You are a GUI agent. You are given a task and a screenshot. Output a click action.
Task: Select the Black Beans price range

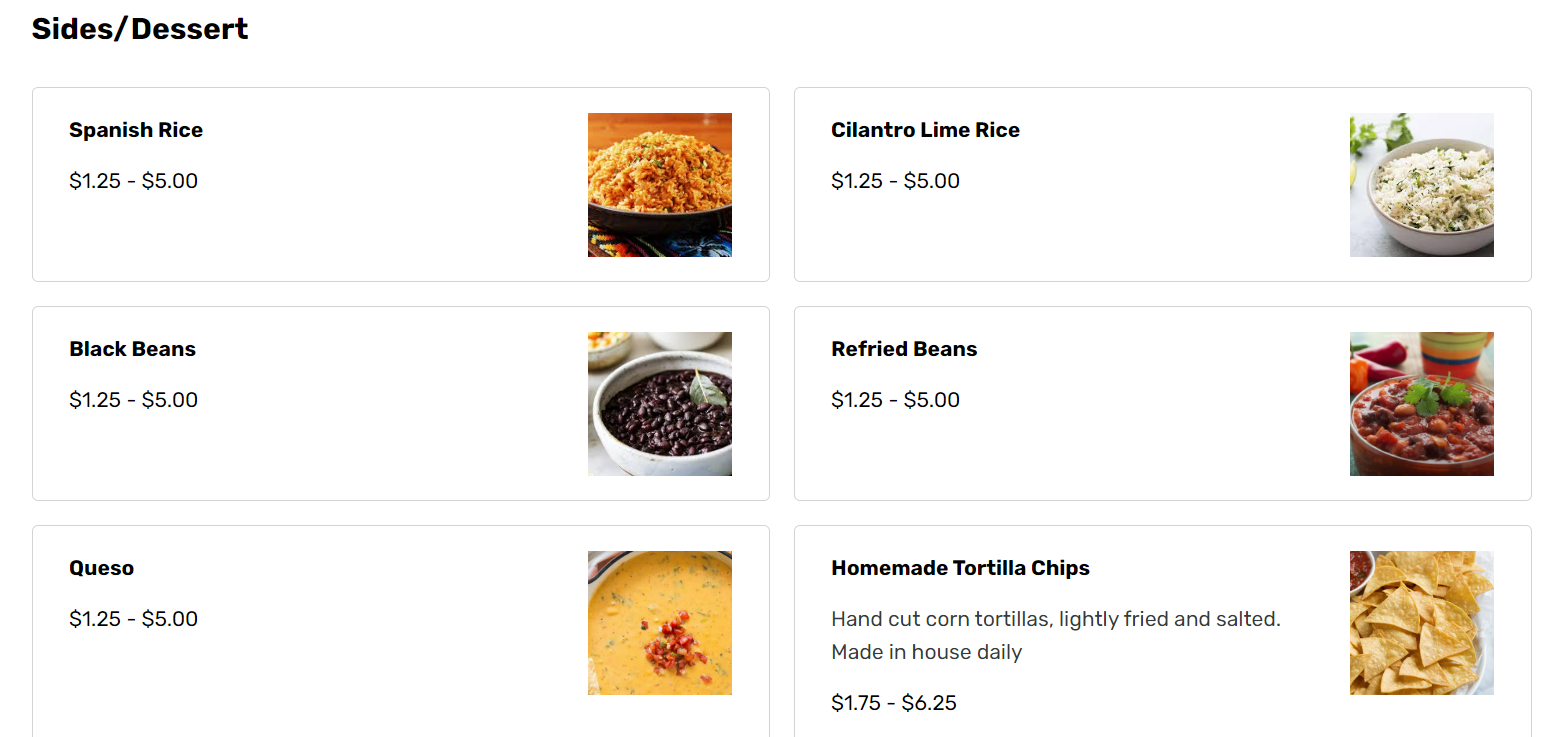(133, 400)
